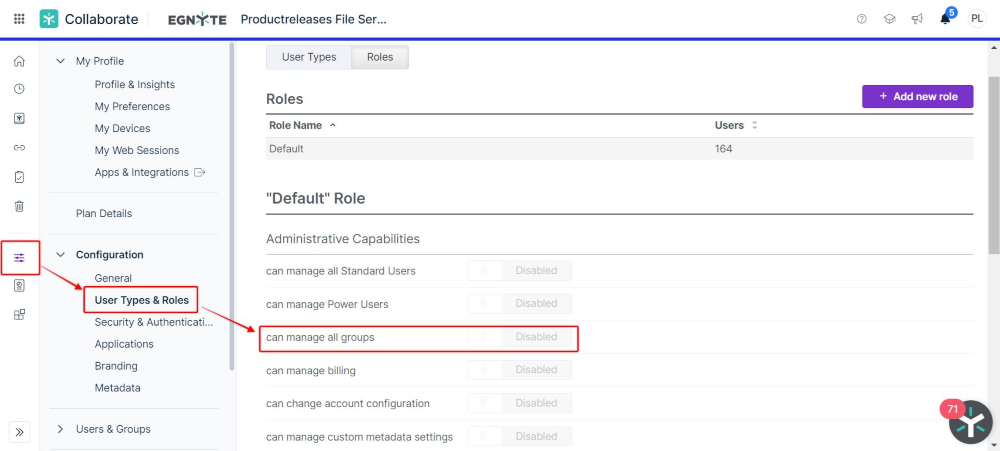Open the Trash icon in left rail

[x=19, y=206]
